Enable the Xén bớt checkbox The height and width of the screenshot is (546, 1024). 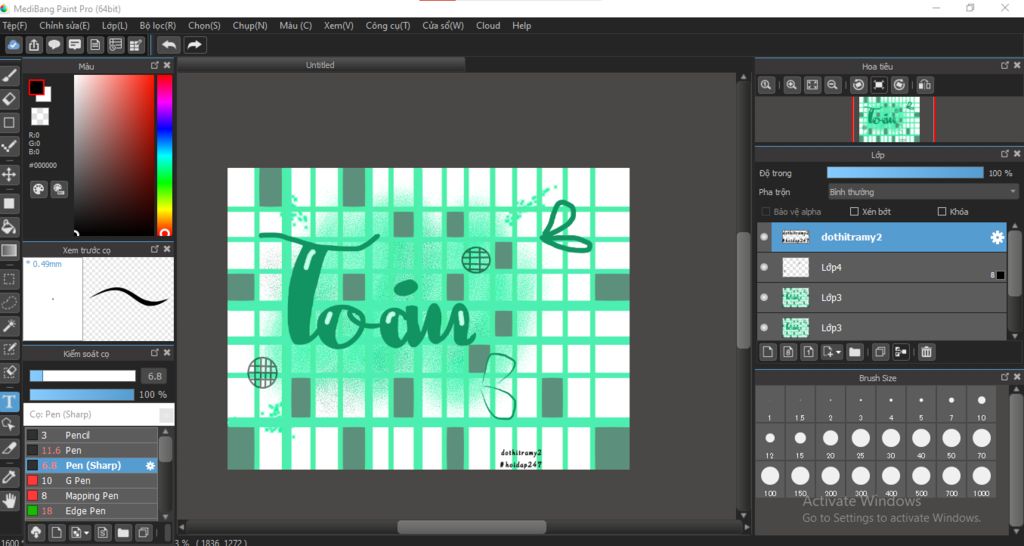click(x=854, y=212)
